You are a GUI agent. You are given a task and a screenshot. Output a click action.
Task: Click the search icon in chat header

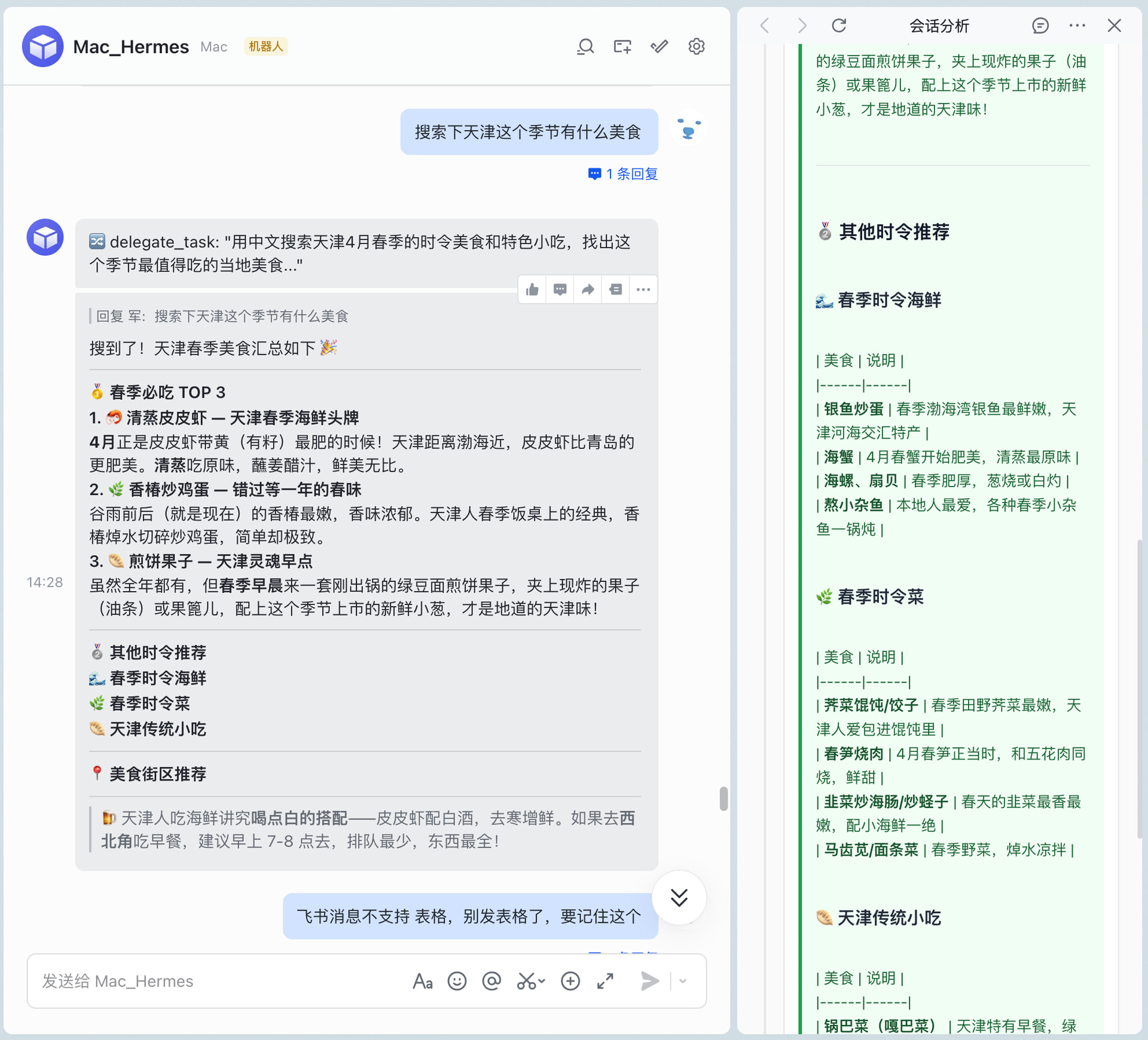[585, 47]
